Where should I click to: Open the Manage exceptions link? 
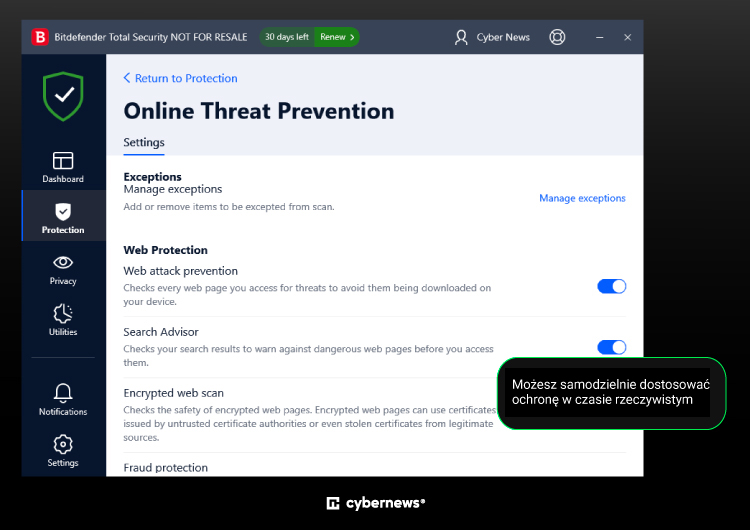tap(582, 198)
